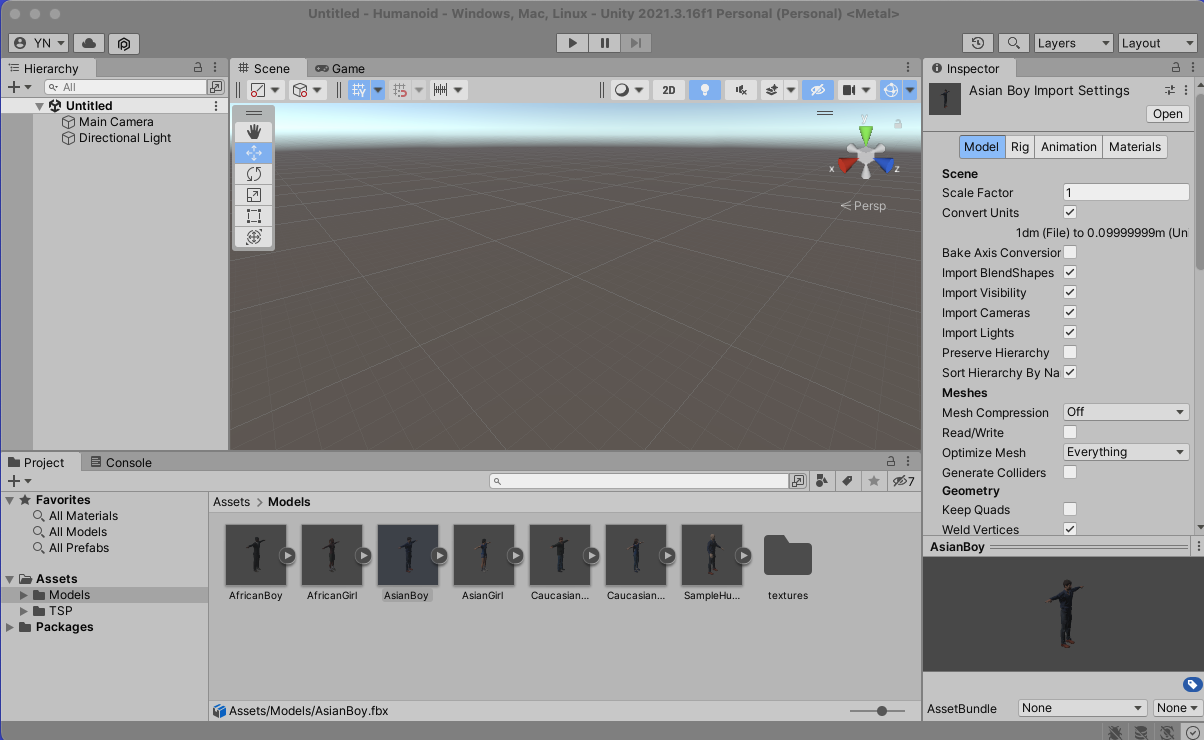Screen dimensions: 1204x740
Task: Toggle 2D view mode in Scene
Action: [x=669, y=90]
